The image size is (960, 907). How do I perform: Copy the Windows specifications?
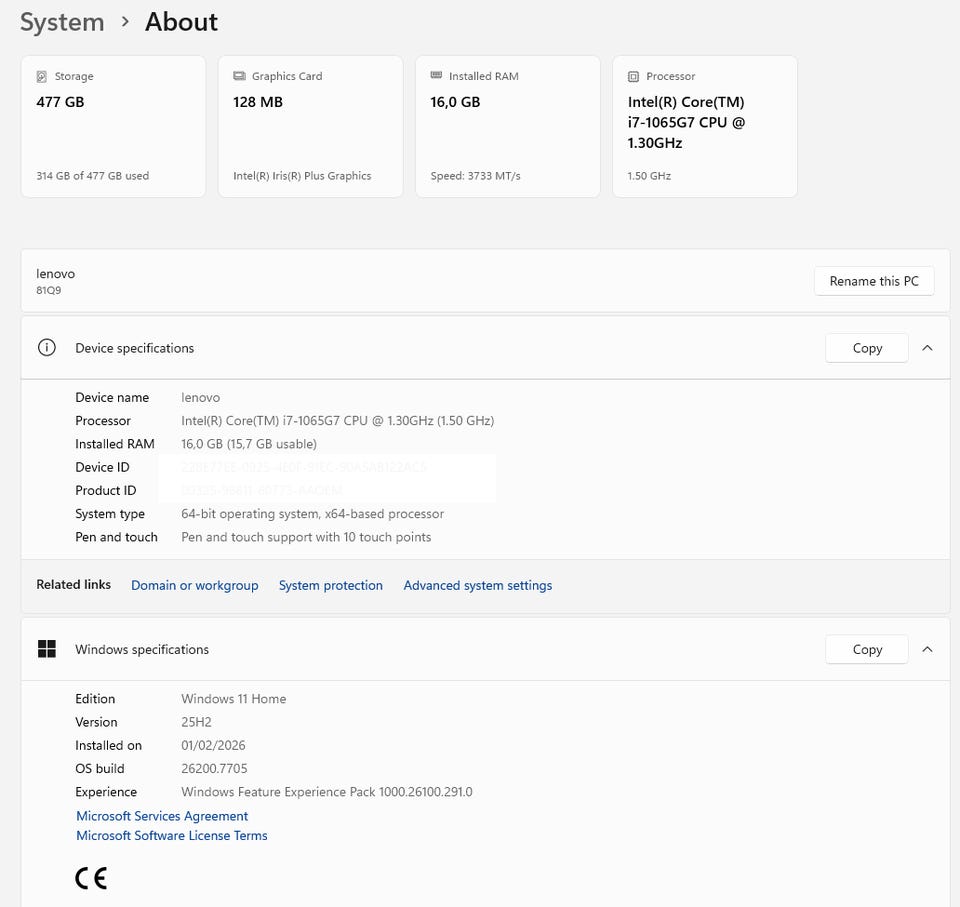(x=867, y=649)
